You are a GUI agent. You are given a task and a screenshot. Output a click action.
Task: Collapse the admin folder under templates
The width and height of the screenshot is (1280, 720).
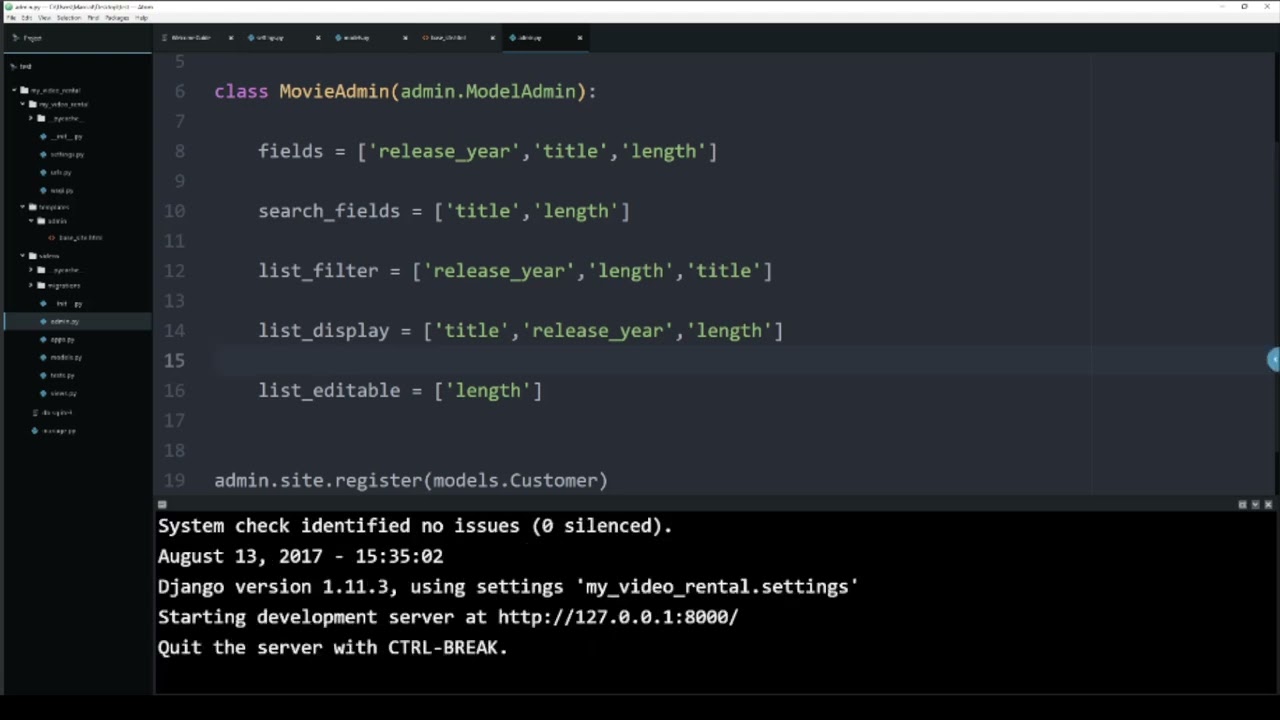(31, 221)
